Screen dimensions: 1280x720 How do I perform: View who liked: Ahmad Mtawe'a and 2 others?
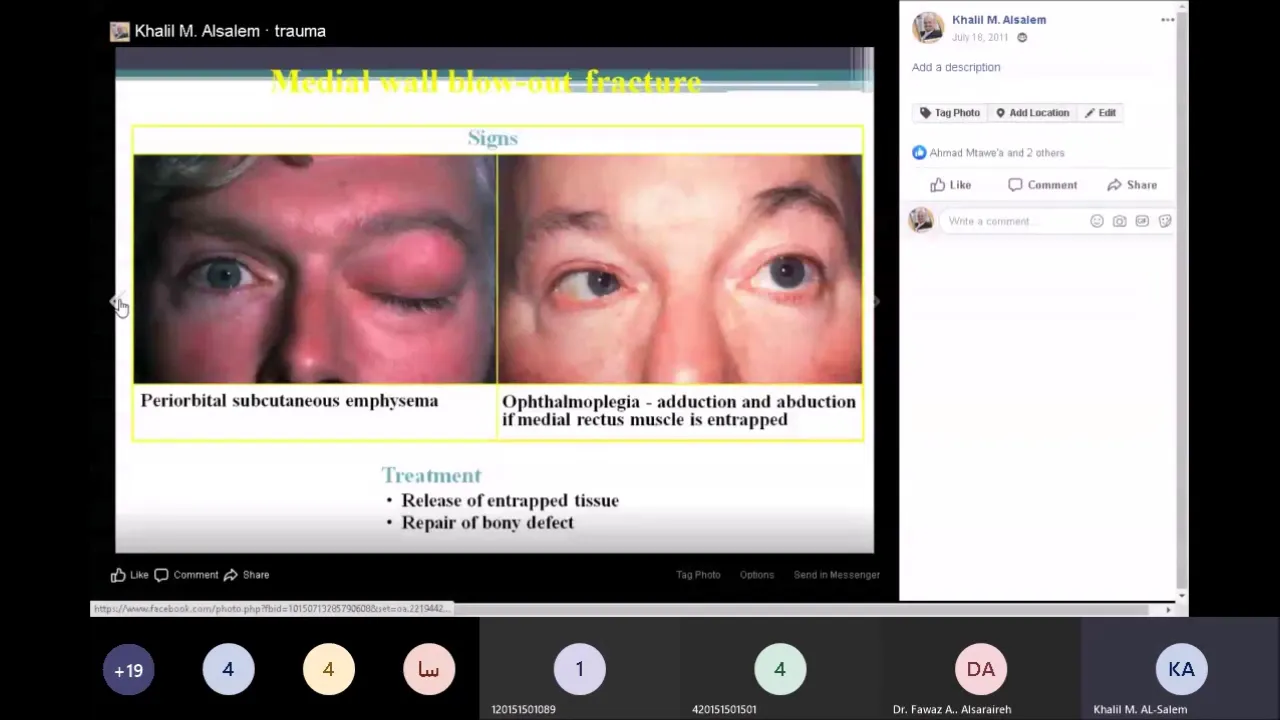(x=997, y=153)
